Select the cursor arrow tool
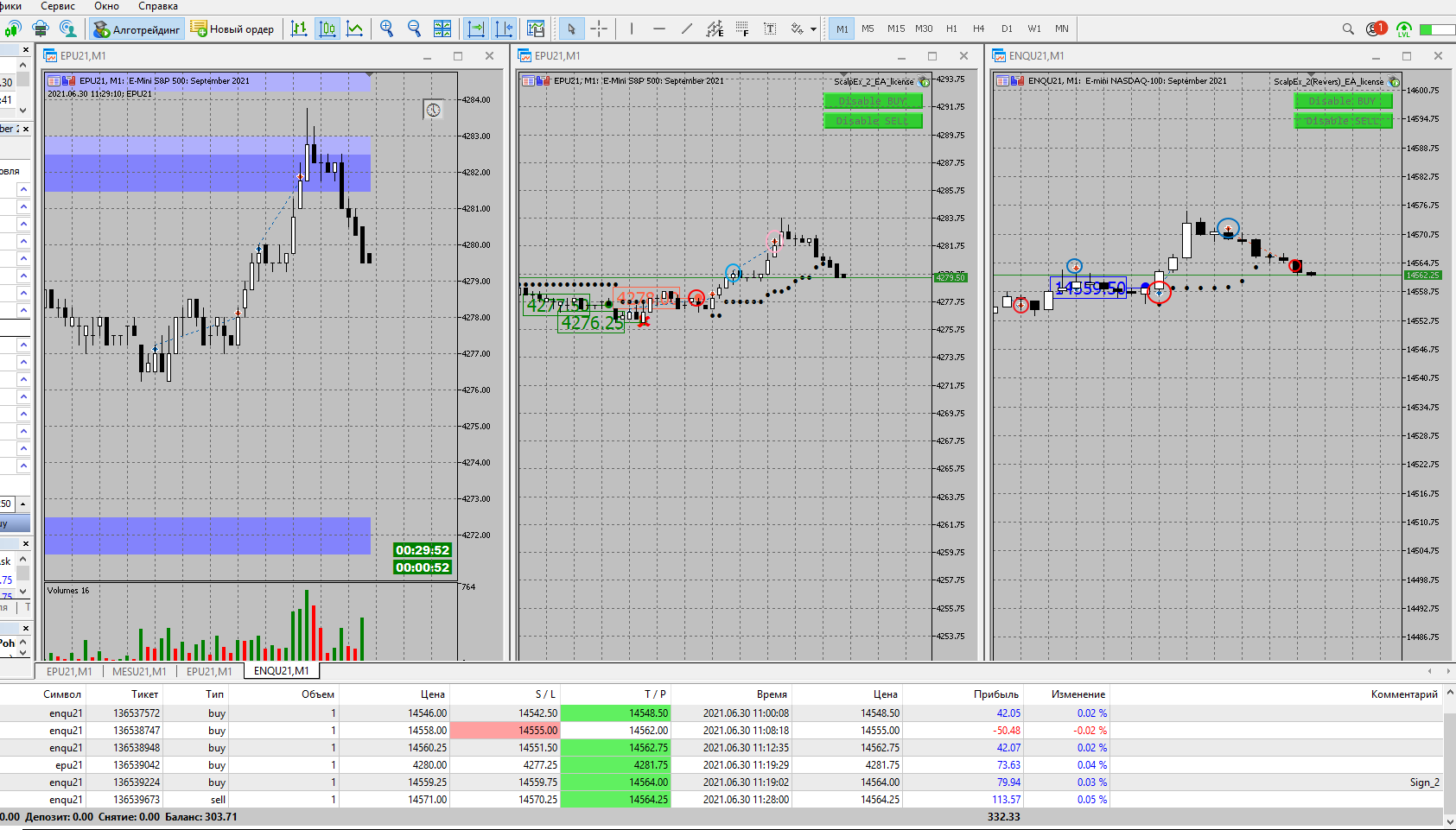The width and height of the screenshot is (1456, 830). (x=571, y=29)
